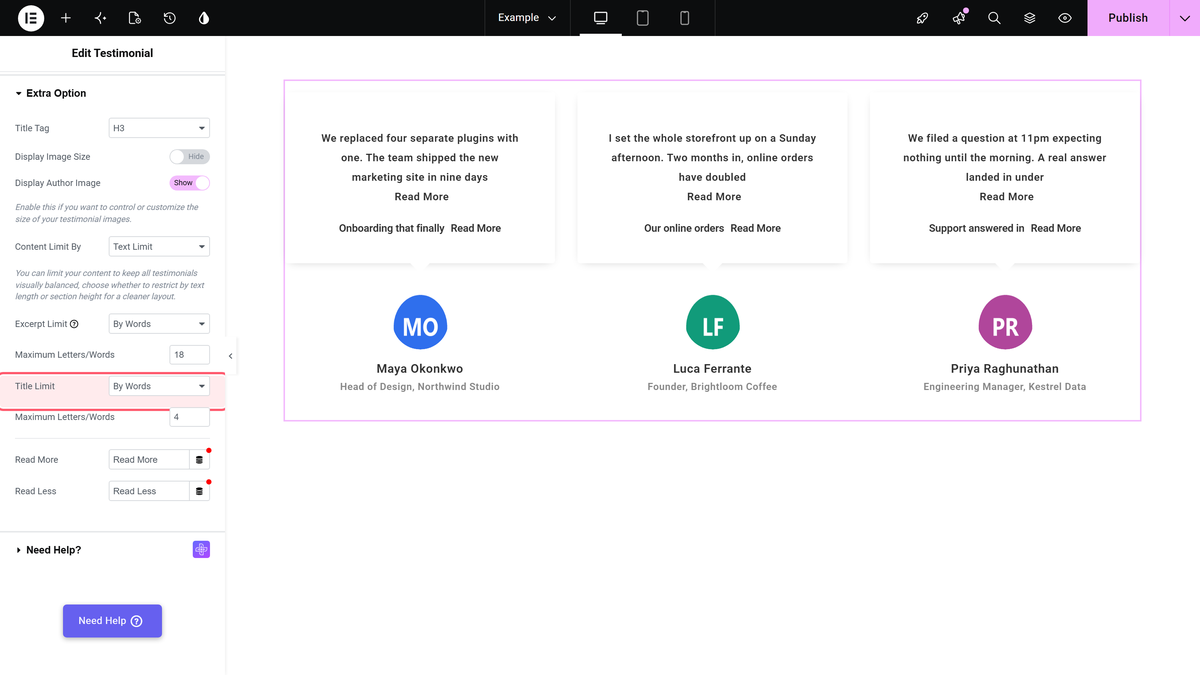Open revision history clock icon
Image resolution: width=1200 pixels, height=675 pixels.
(x=170, y=18)
